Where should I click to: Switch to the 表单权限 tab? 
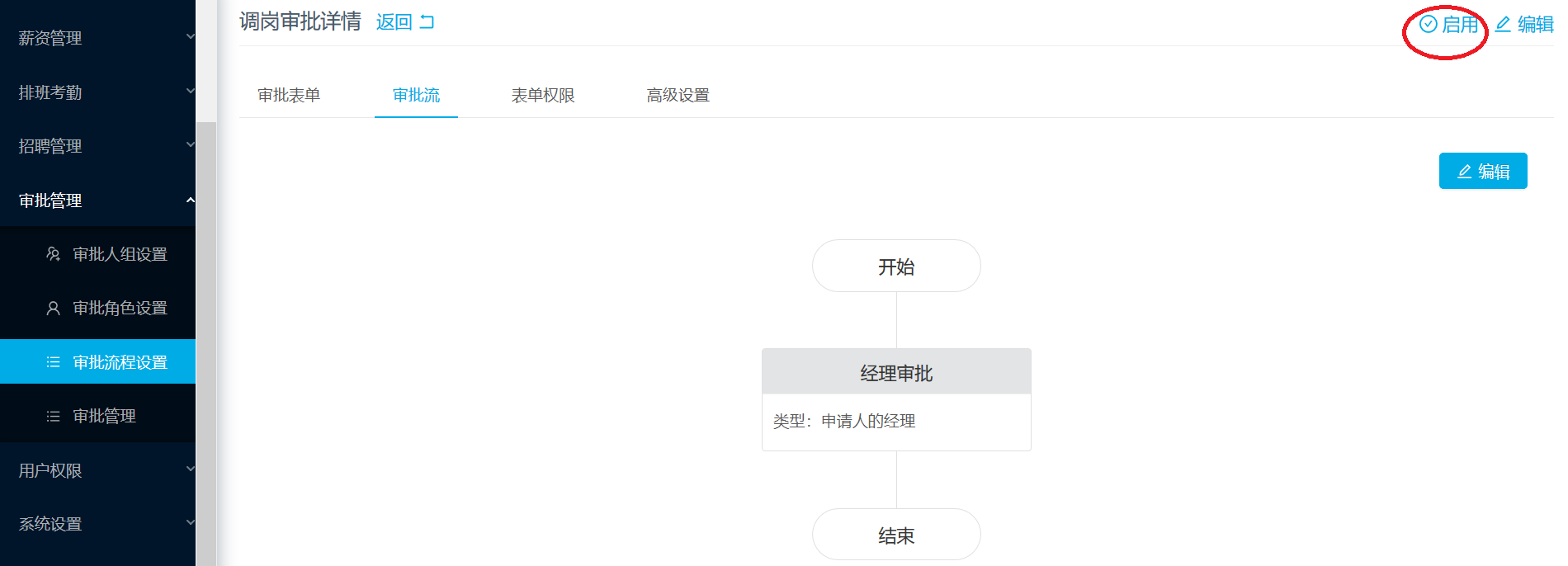(x=543, y=95)
